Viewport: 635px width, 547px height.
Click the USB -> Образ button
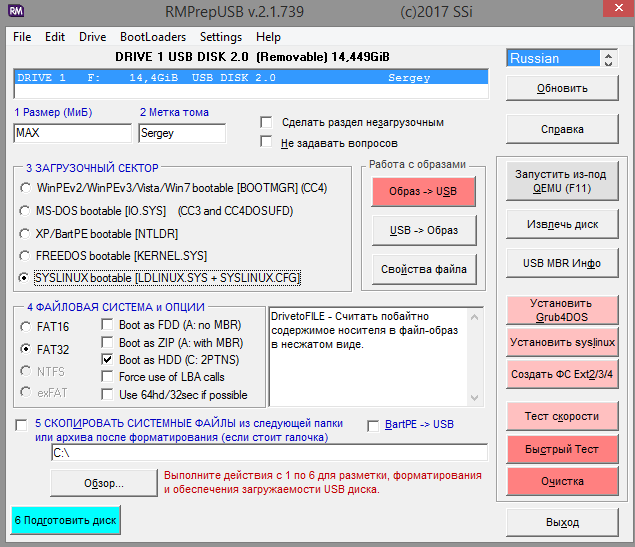(424, 230)
